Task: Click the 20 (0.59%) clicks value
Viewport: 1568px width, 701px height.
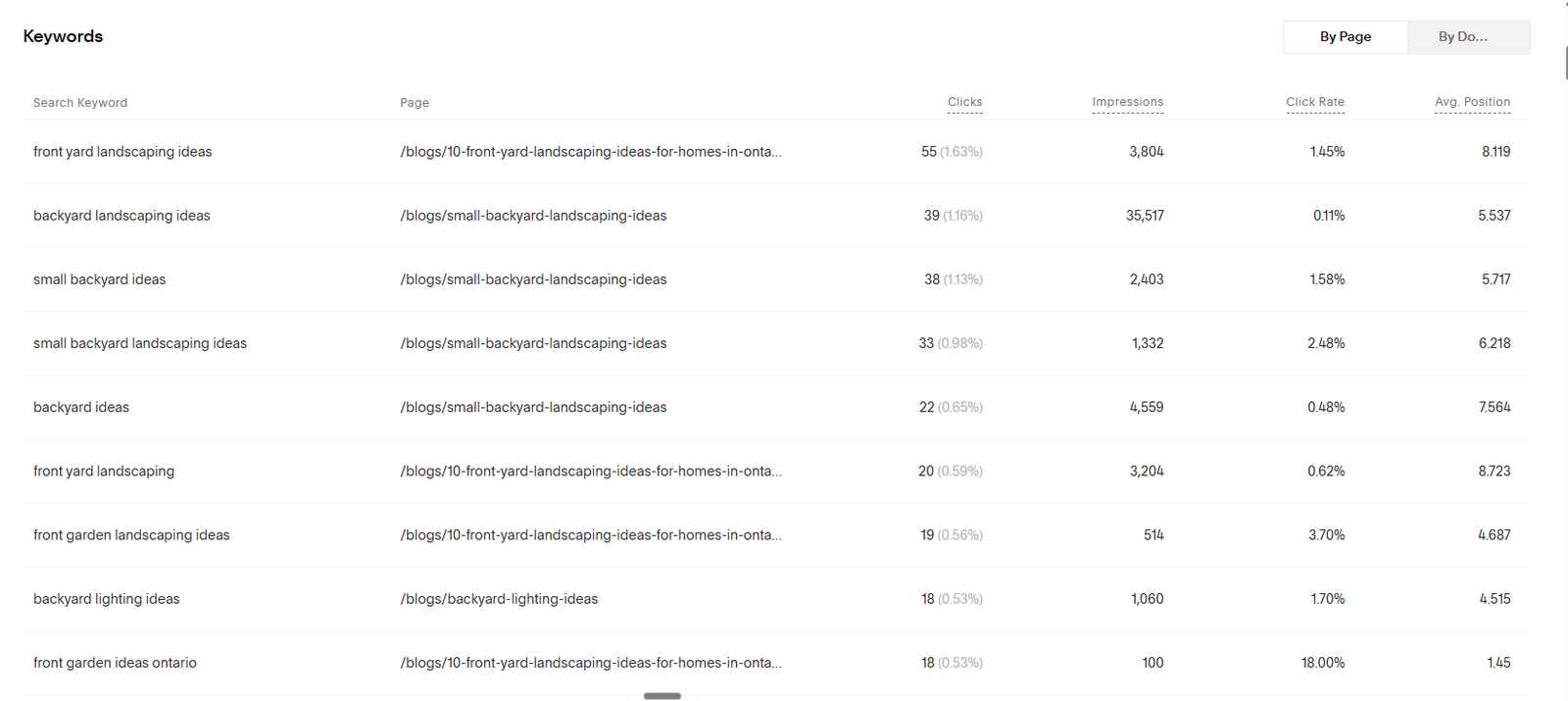Action: coord(951,472)
